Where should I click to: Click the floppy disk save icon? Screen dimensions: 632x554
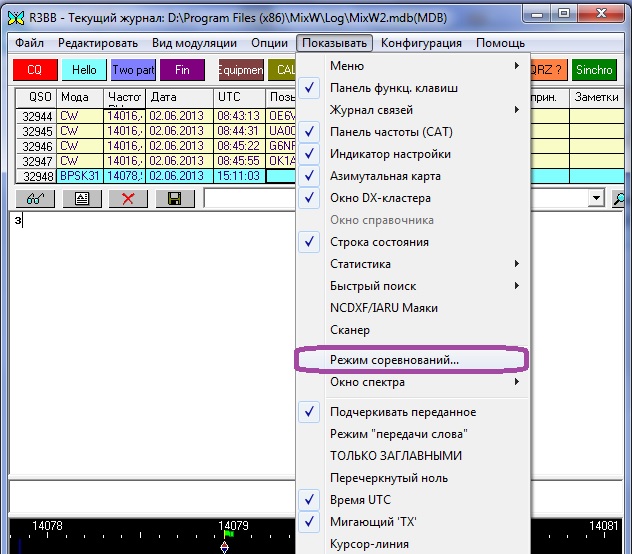click(174, 198)
